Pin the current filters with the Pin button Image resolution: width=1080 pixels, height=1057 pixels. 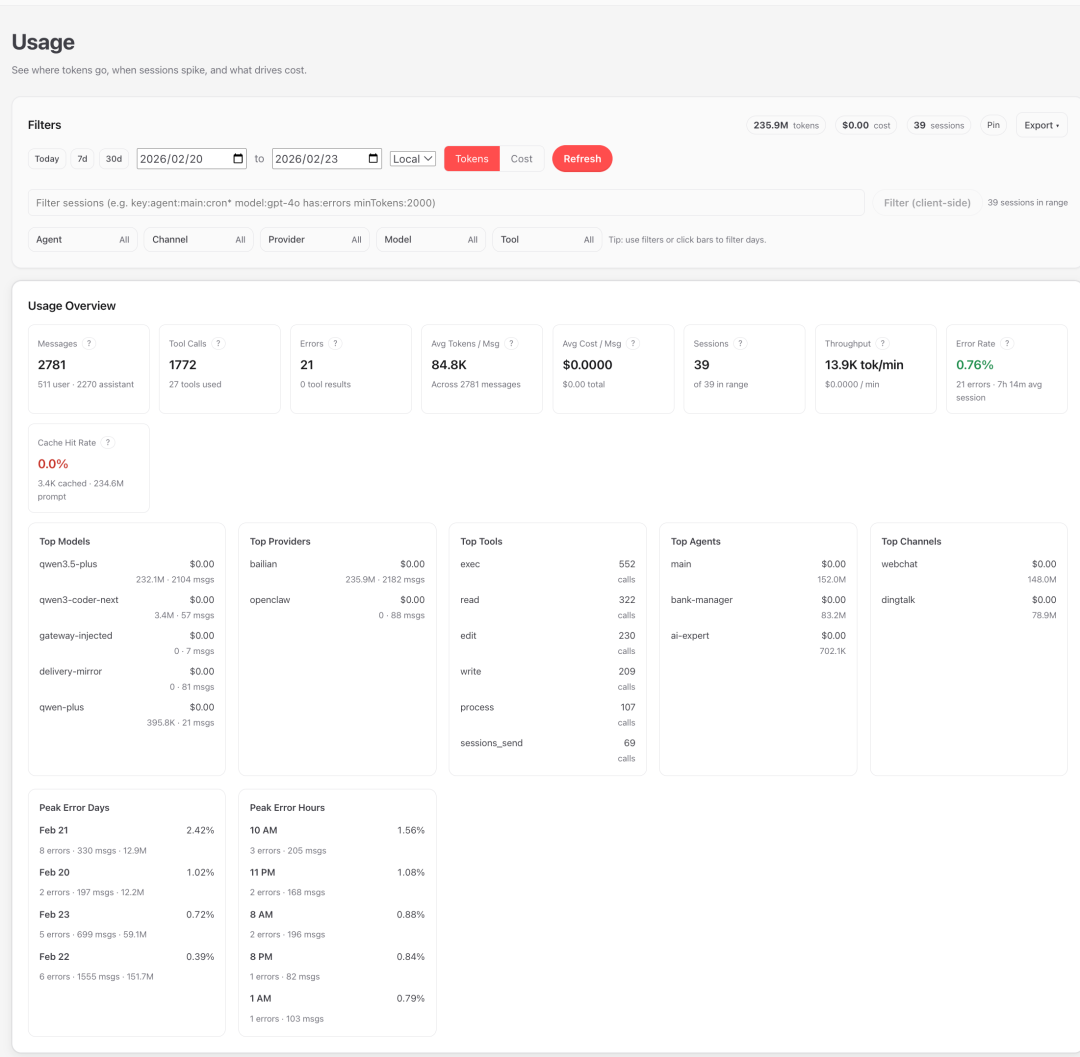993,125
